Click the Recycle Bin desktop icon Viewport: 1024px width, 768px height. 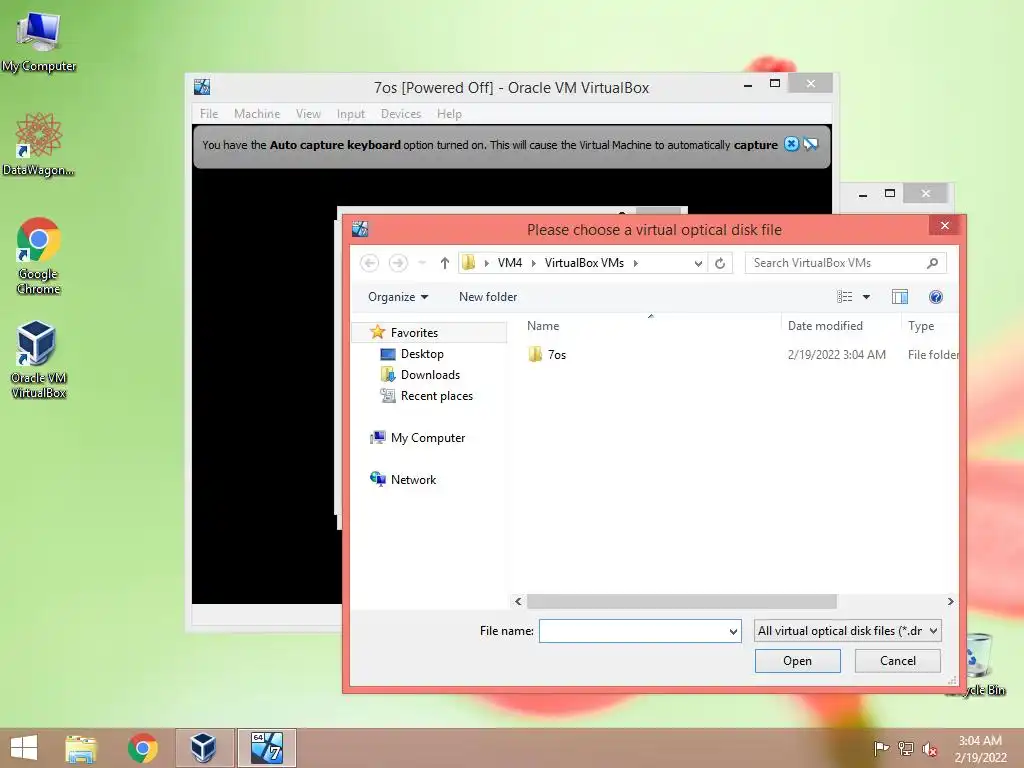click(980, 665)
